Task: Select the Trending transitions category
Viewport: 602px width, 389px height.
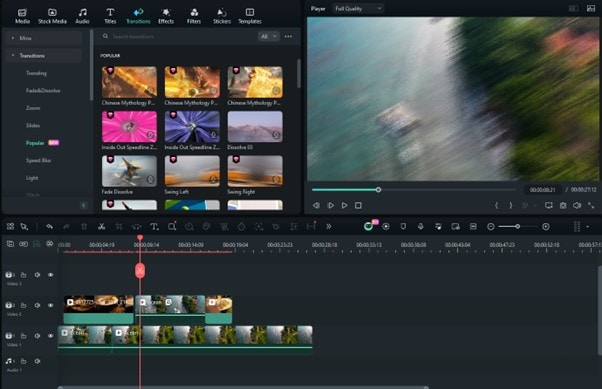Action: coord(36,73)
